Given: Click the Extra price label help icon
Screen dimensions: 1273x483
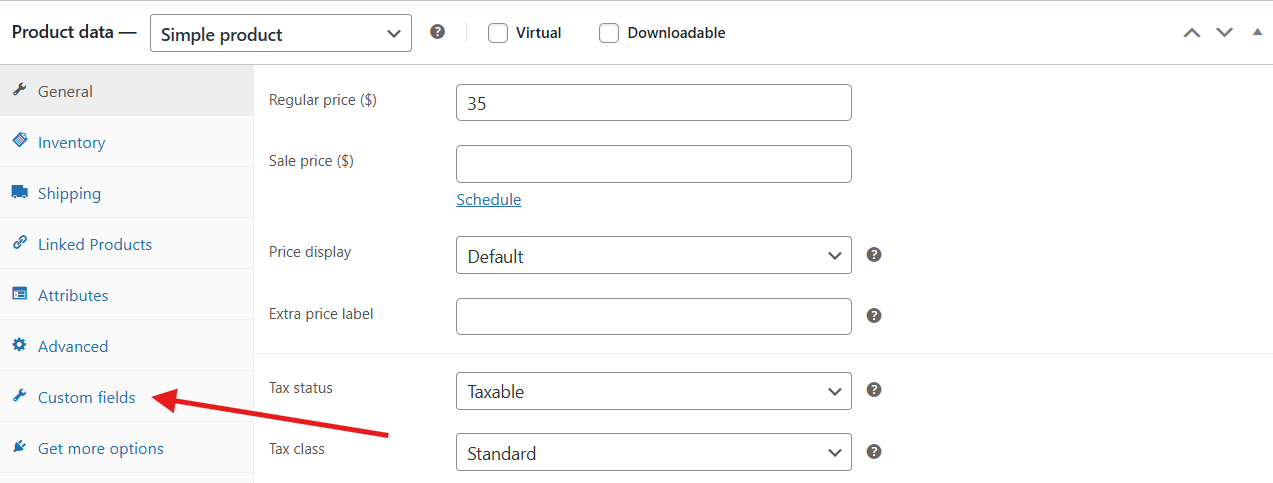Looking at the screenshot, I should (x=874, y=316).
